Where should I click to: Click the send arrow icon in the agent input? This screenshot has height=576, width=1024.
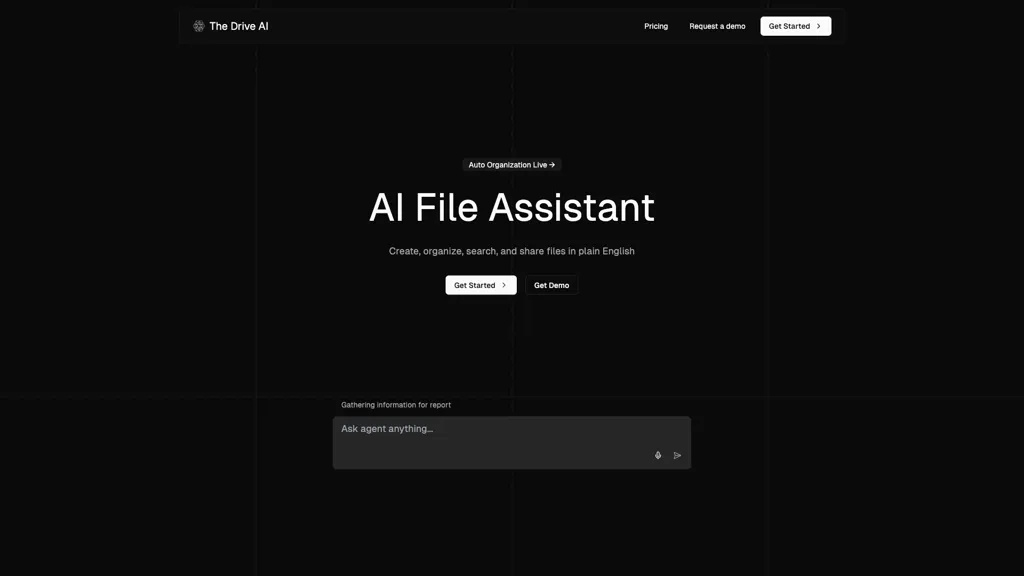click(677, 455)
